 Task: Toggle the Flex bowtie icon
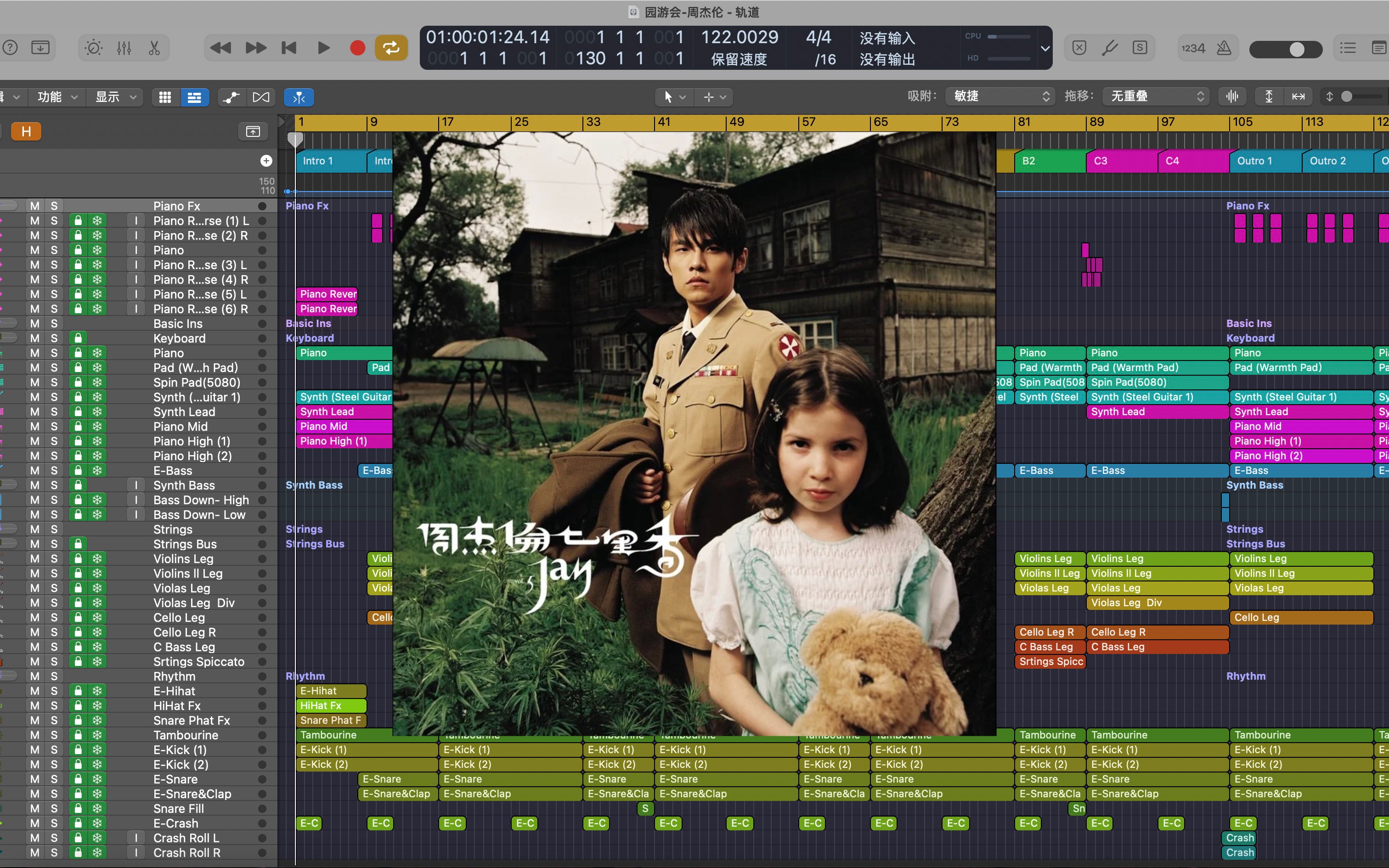(x=261, y=97)
